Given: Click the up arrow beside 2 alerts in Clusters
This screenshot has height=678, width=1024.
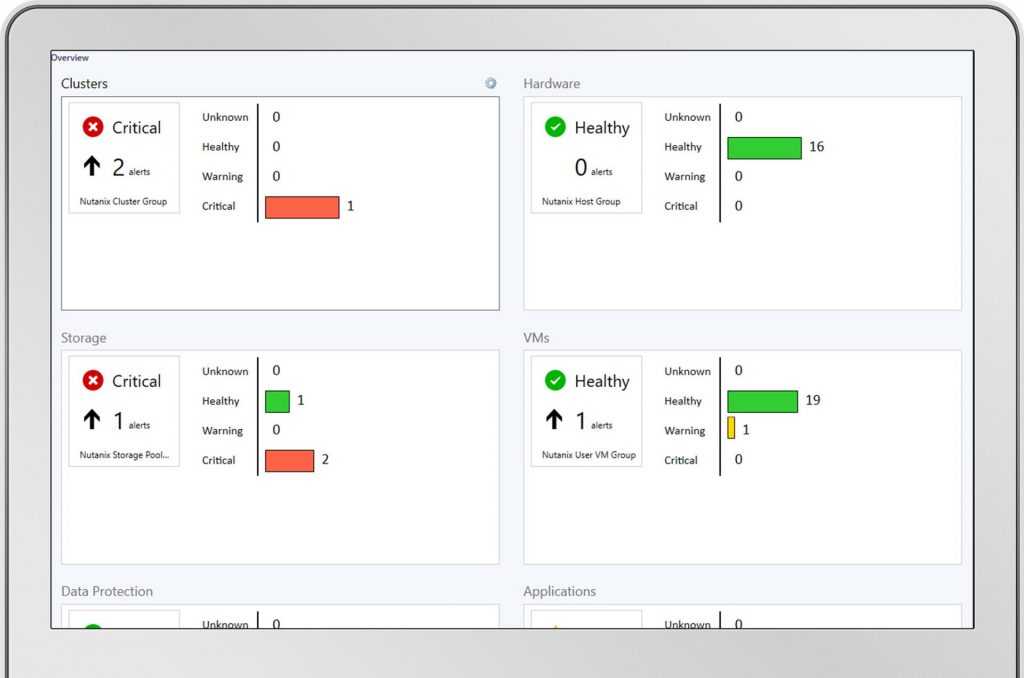Looking at the screenshot, I should pyautogui.click(x=92, y=166).
